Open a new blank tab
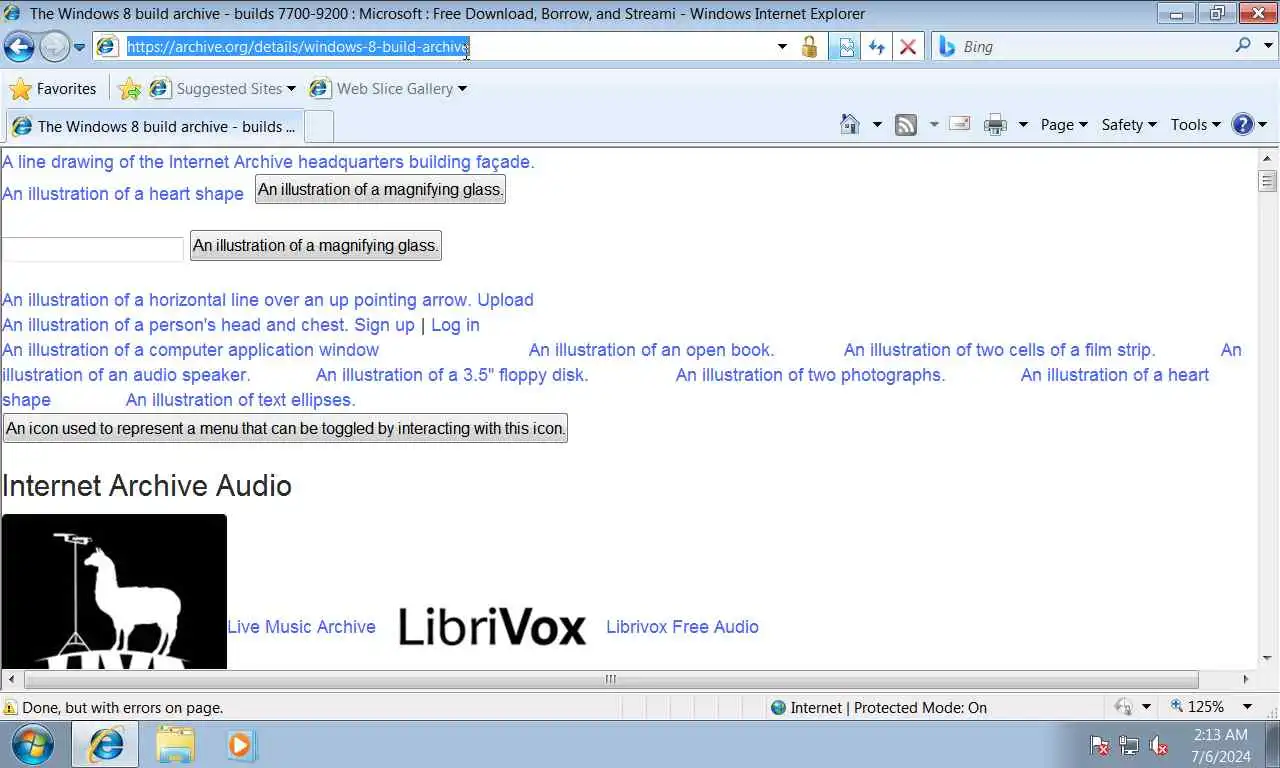Screen dimensions: 1280x768 (x=318, y=127)
